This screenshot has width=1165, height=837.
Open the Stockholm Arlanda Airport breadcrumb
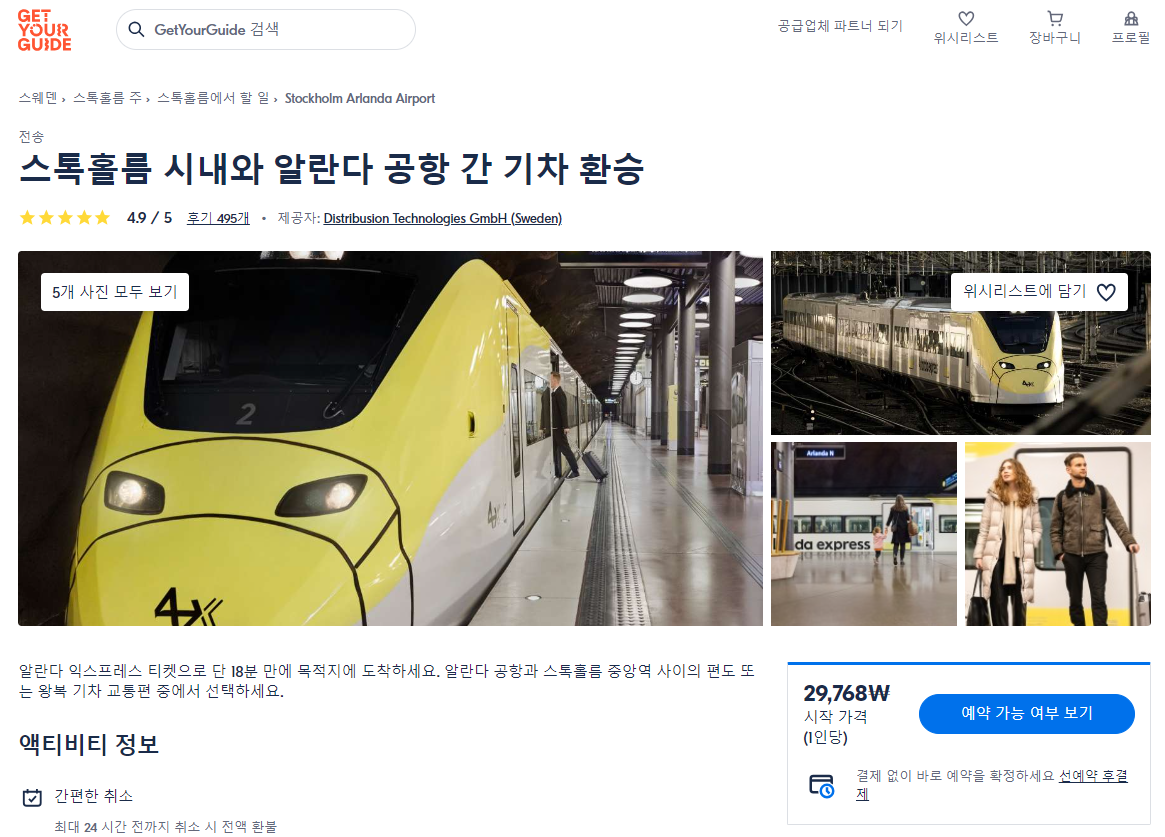[x=360, y=98]
